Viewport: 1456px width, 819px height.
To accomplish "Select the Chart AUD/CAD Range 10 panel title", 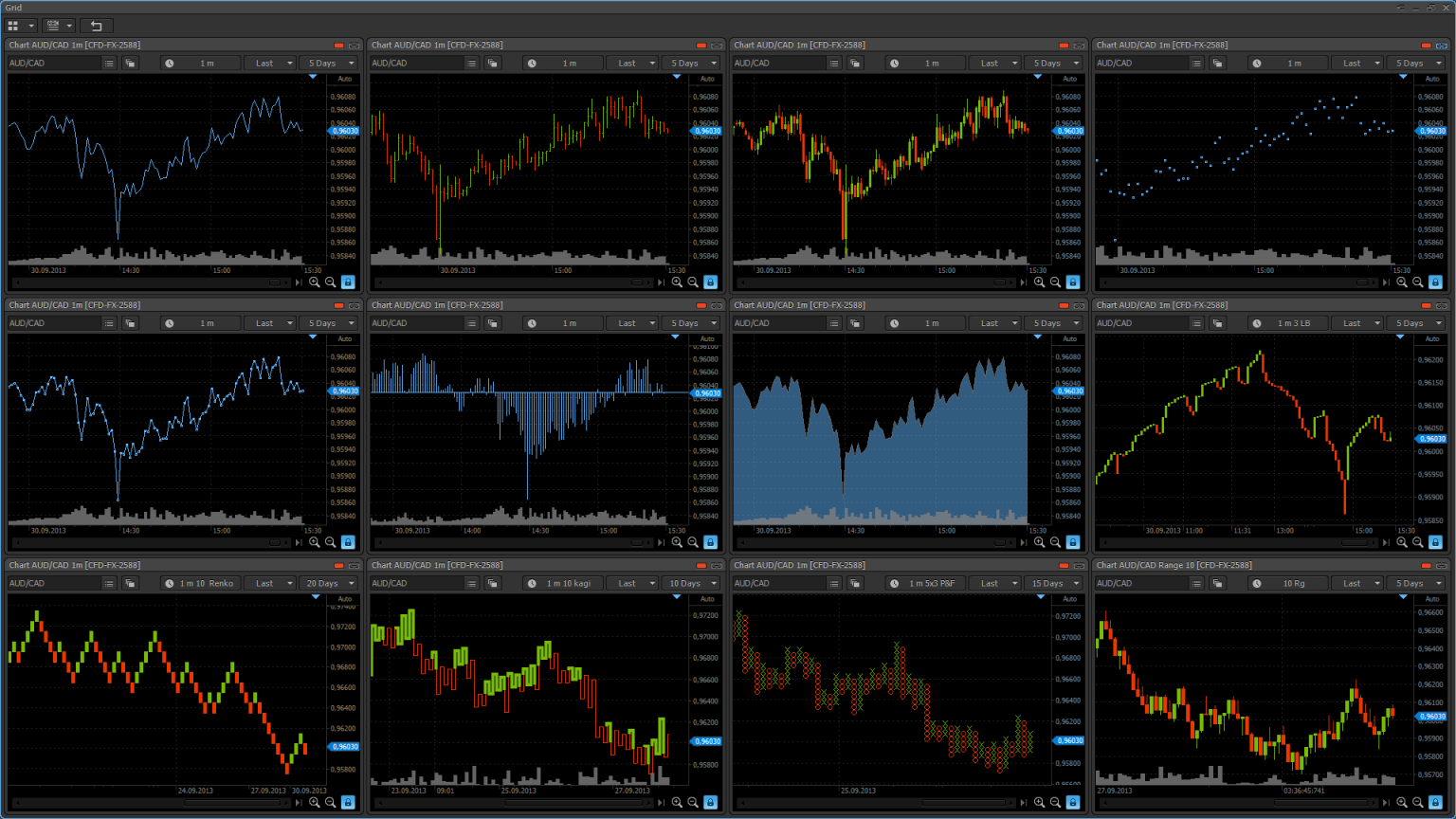I will pos(1174,565).
